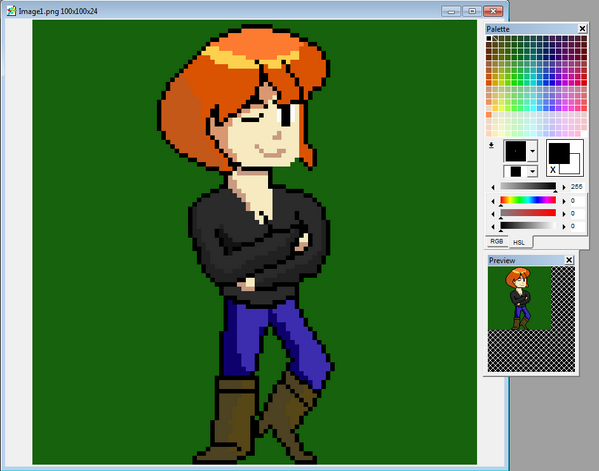Open the smaller brush pattern dropdown arrow
This screenshot has width=599, height=471.
[533, 171]
